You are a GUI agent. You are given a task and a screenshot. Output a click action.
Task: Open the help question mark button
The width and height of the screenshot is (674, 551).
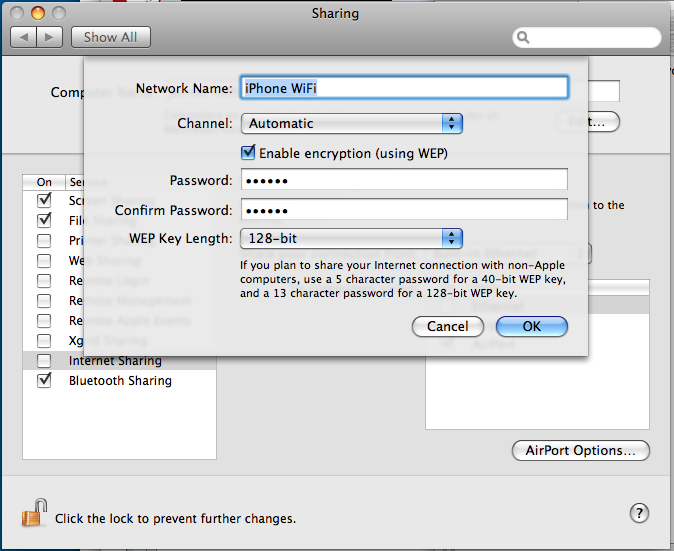click(639, 513)
